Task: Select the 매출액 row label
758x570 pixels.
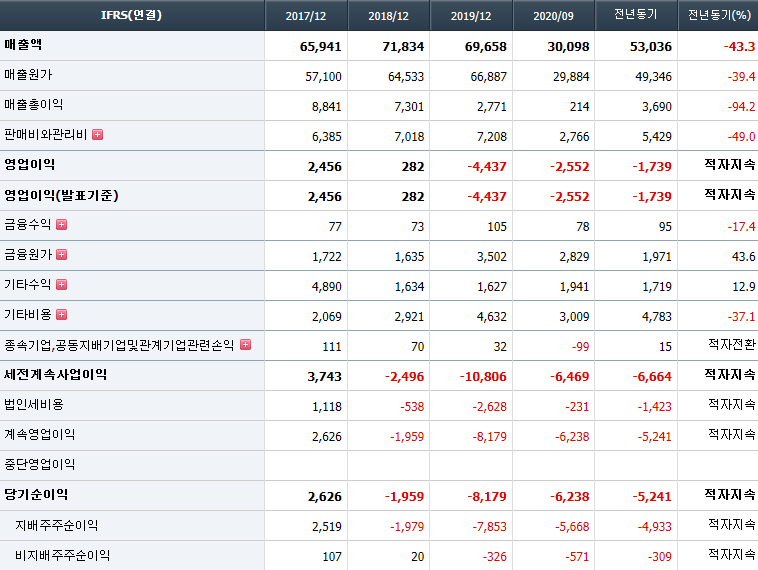Action: 23,45
